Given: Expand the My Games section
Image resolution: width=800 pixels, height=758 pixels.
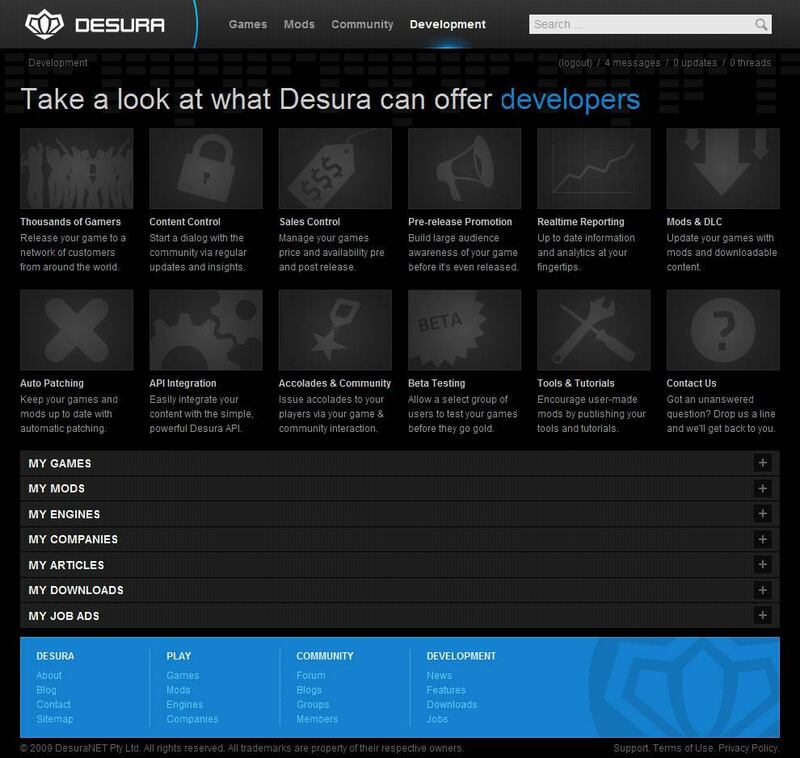Looking at the screenshot, I should 762,463.
